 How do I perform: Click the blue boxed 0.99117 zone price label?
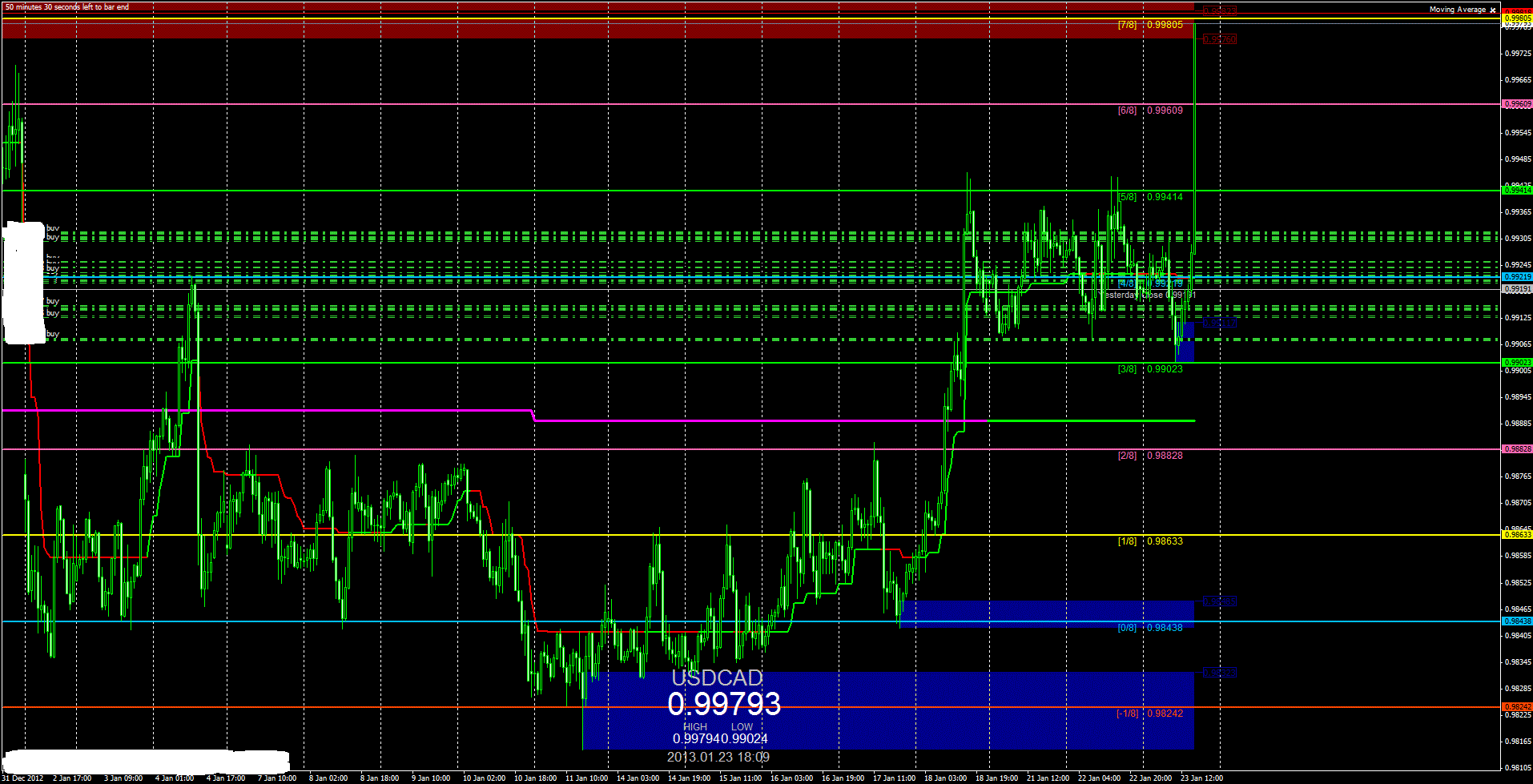pyautogui.click(x=1220, y=323)
